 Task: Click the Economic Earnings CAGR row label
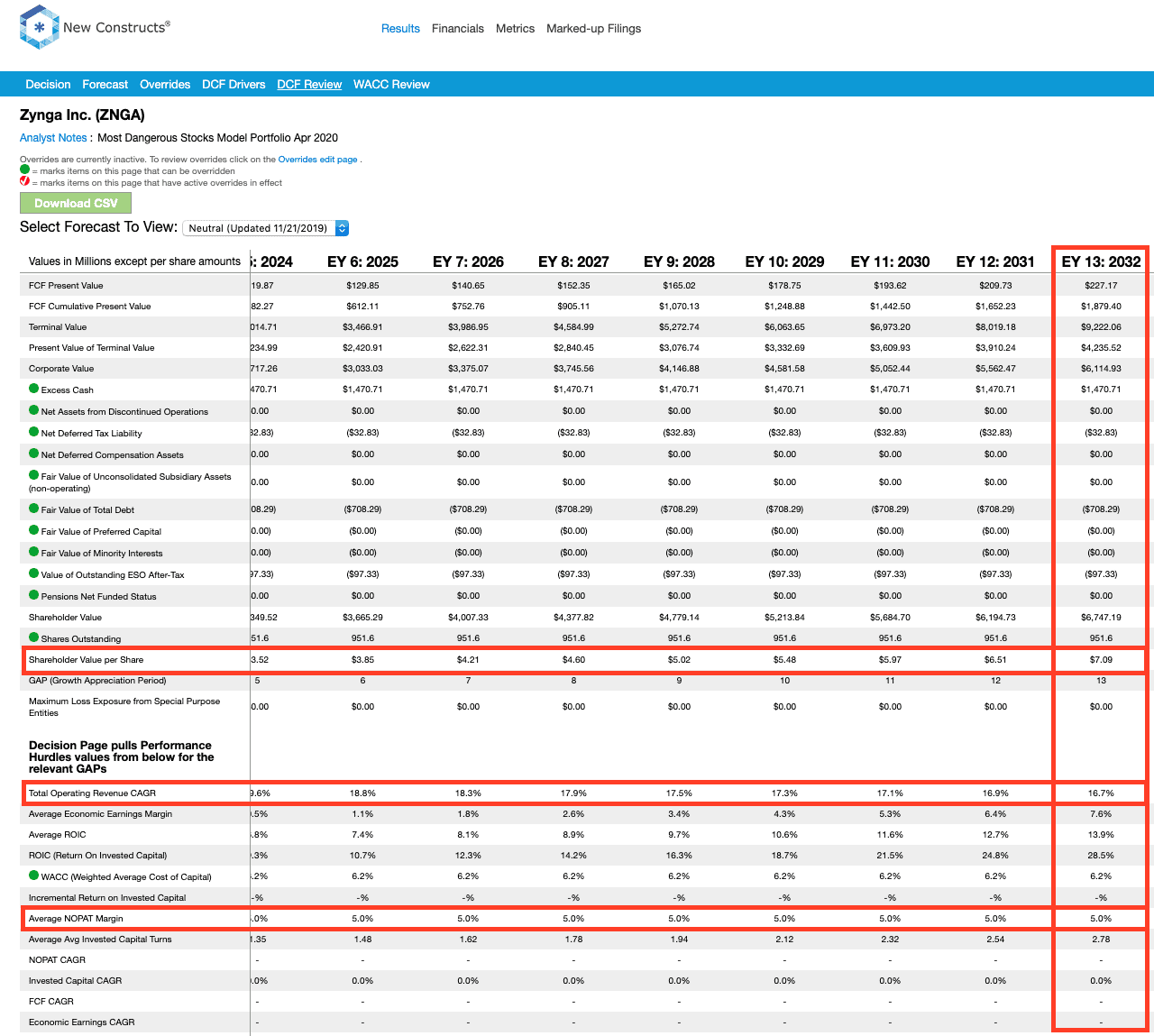81,1022
